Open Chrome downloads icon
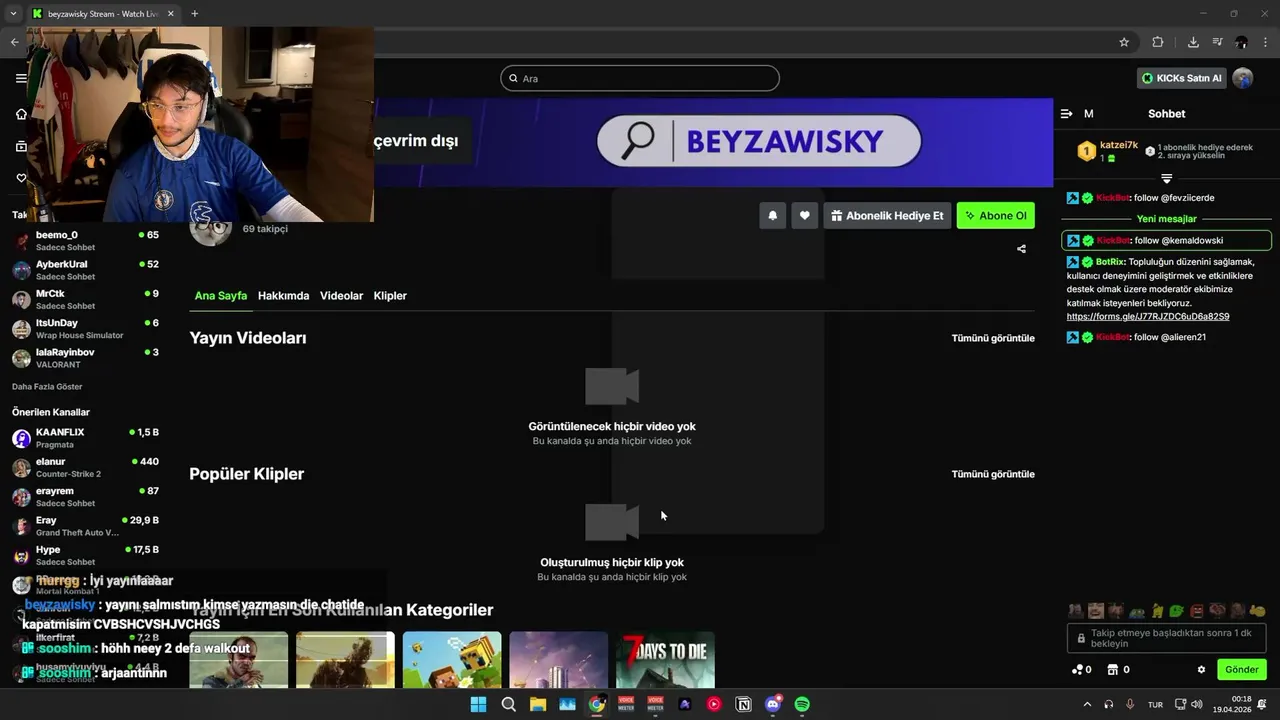This screenshot has width=1280, height=720. point(1193,42)
